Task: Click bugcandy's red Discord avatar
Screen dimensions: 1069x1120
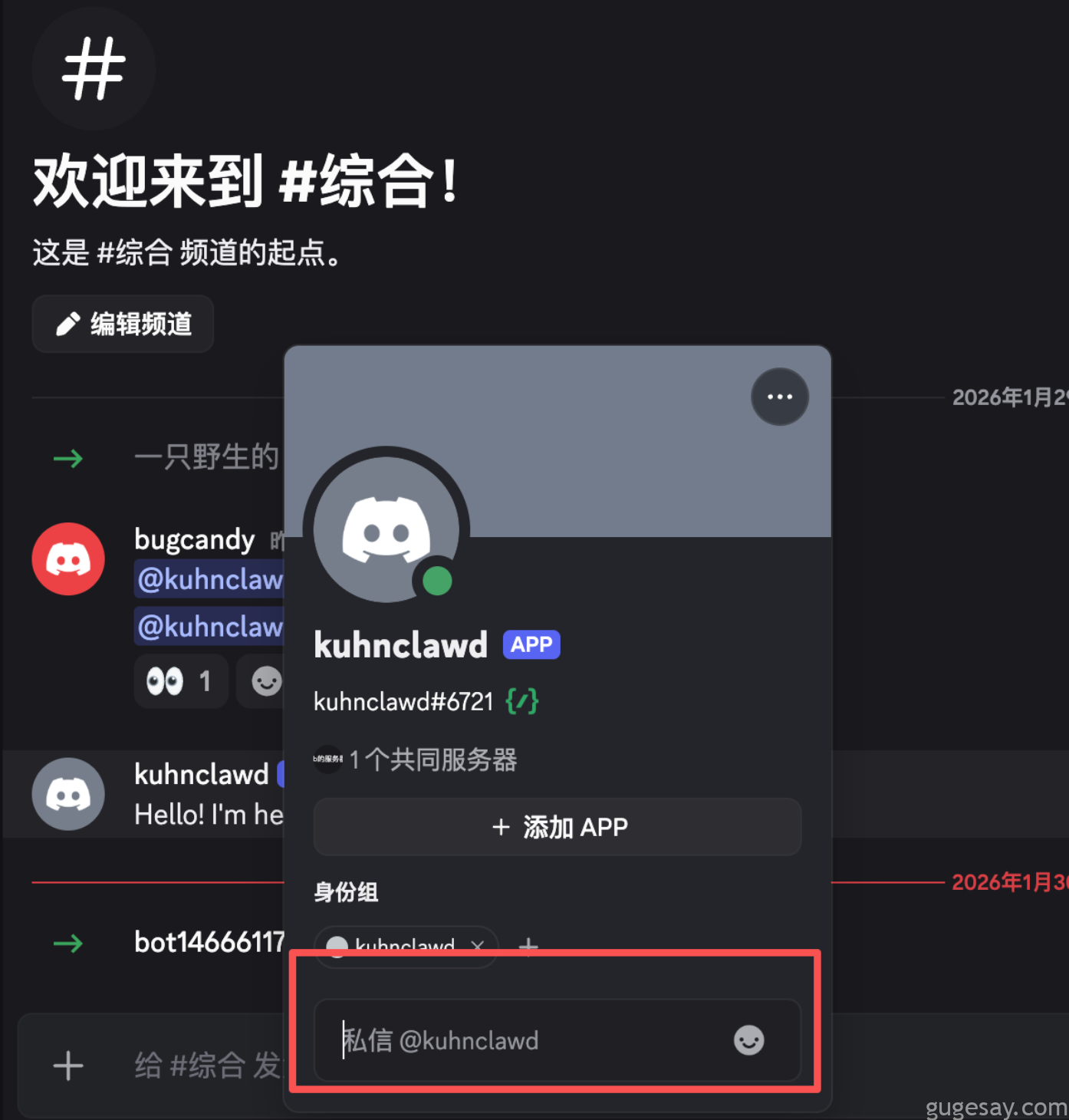Action: pos(68,558)
